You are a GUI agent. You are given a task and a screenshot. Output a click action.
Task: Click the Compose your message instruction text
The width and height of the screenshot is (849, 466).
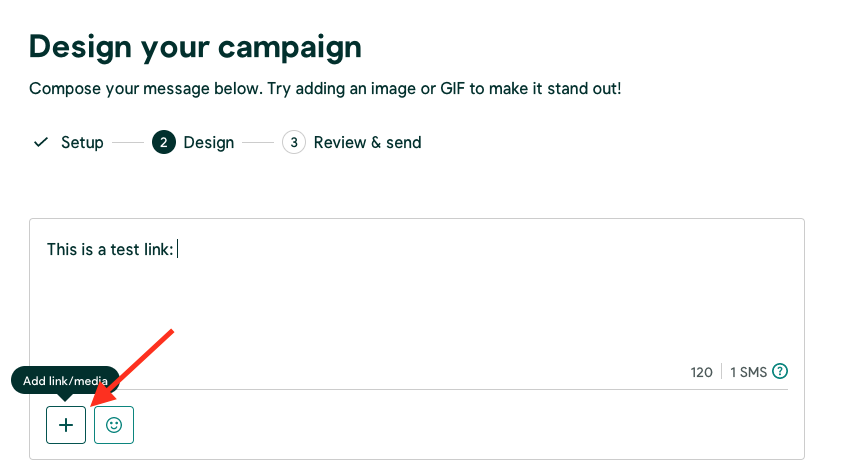click(x=325, y=89)
